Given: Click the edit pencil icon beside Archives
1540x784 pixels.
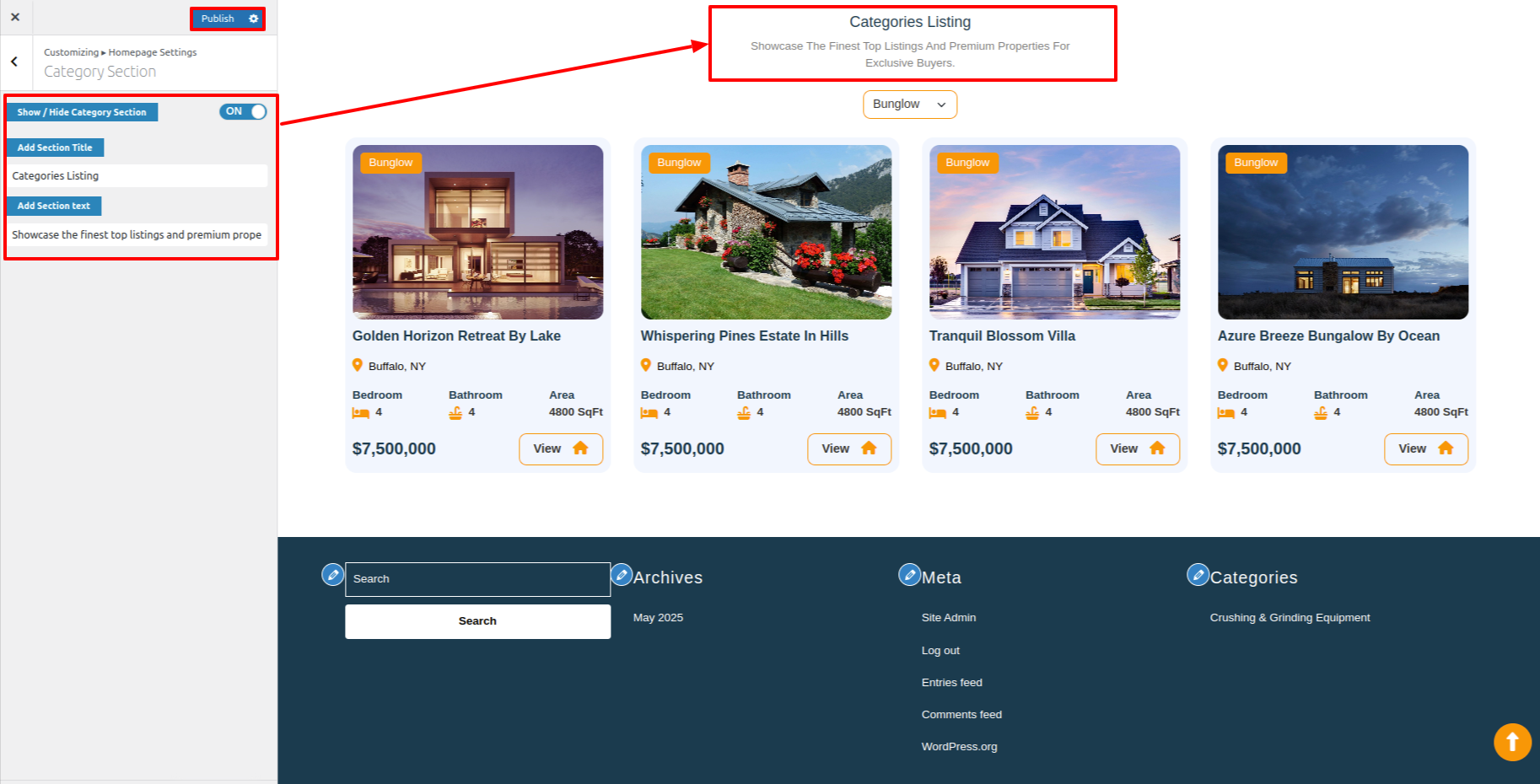Looking at the screenshot, I should pyautogui.click(x=622, y=575).
